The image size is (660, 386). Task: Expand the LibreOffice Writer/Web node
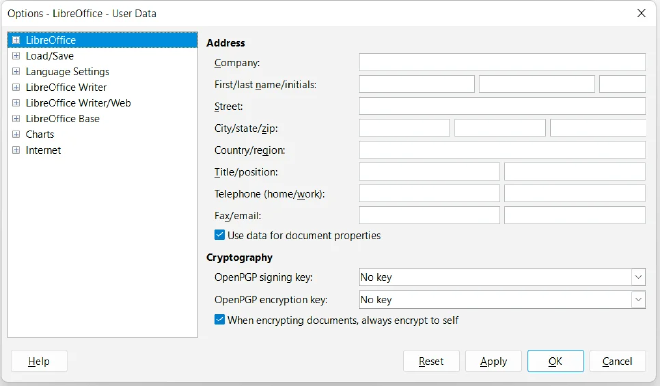tap(16, 103)
